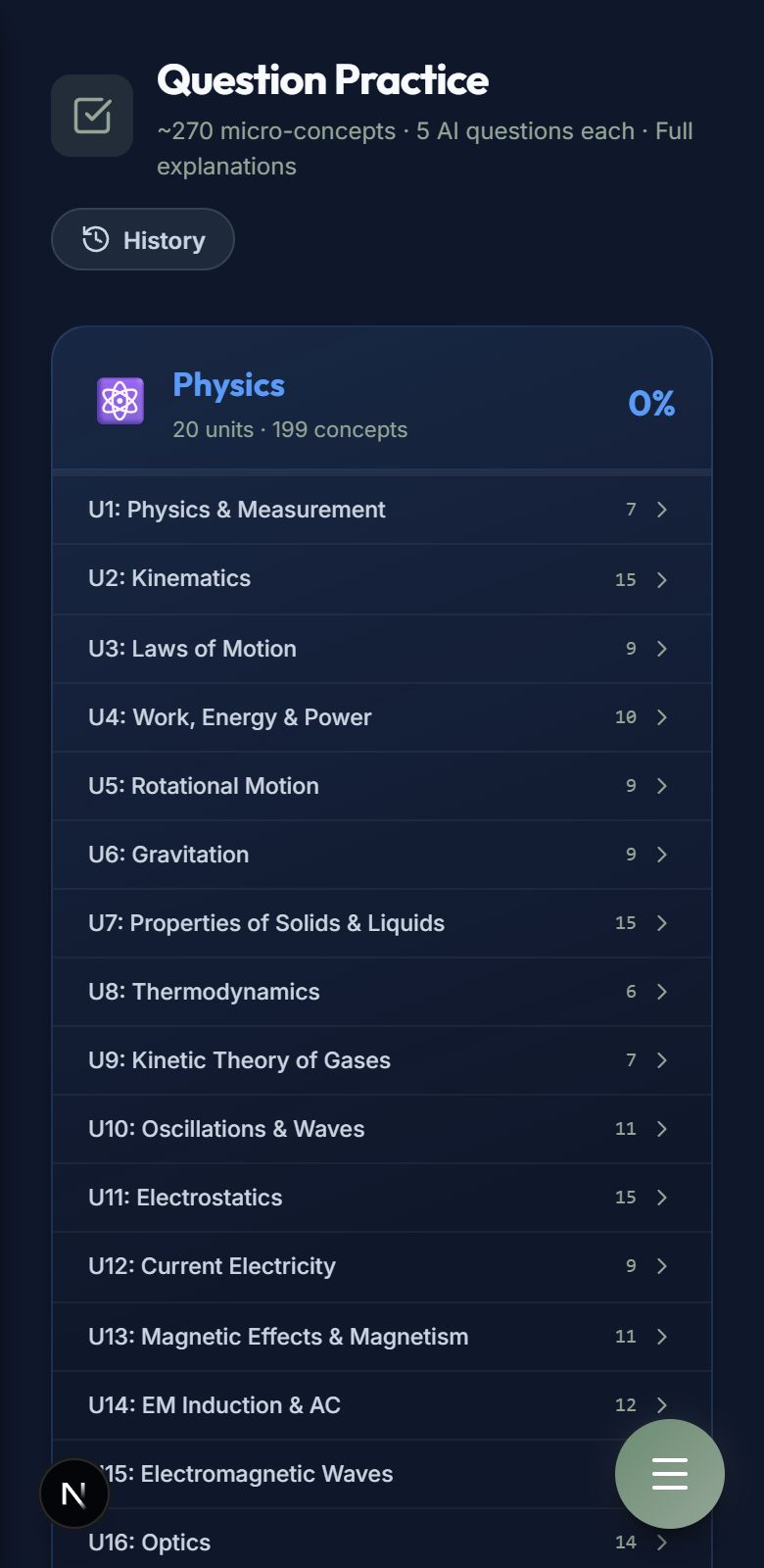764x1568 pixels.
Task: Click the Physics 0% progress indicator
Action: pos(651,403)
